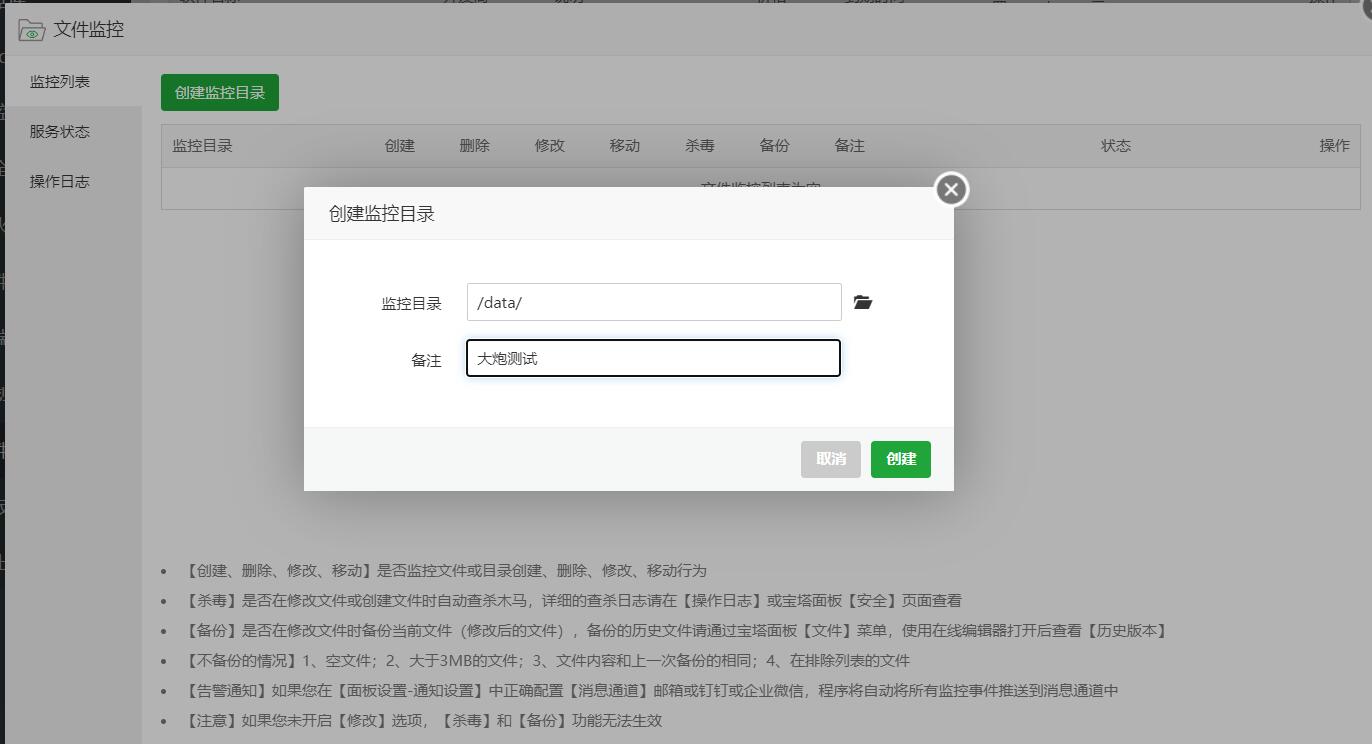Click the 取消 button in dialog
1372x744 pixels.
(x=831, y=459)
